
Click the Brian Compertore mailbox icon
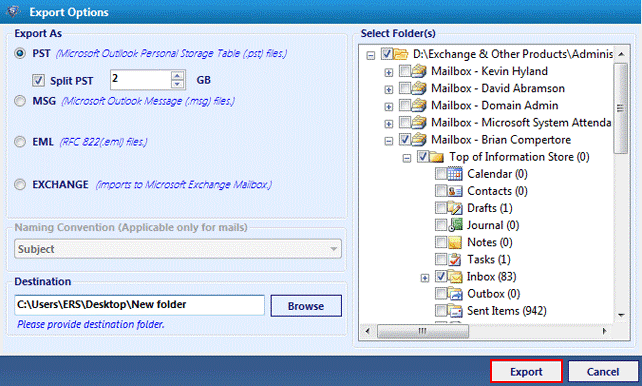[419, 140]
